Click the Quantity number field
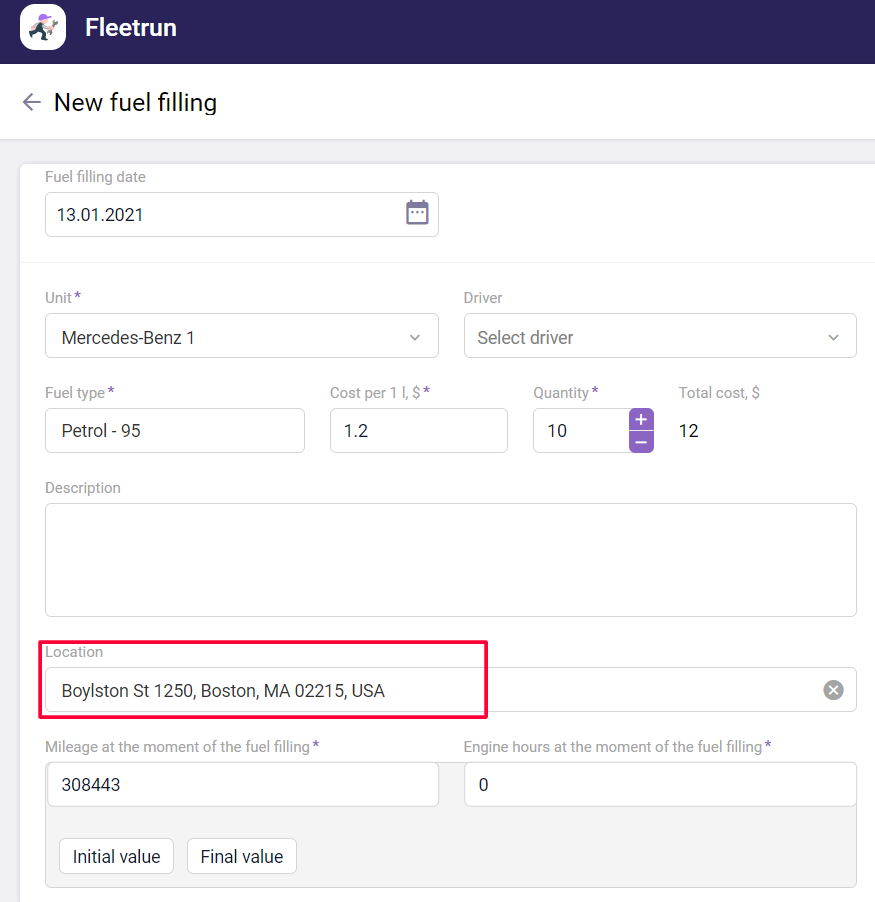875x902 pixels. (x=580, y=431)
